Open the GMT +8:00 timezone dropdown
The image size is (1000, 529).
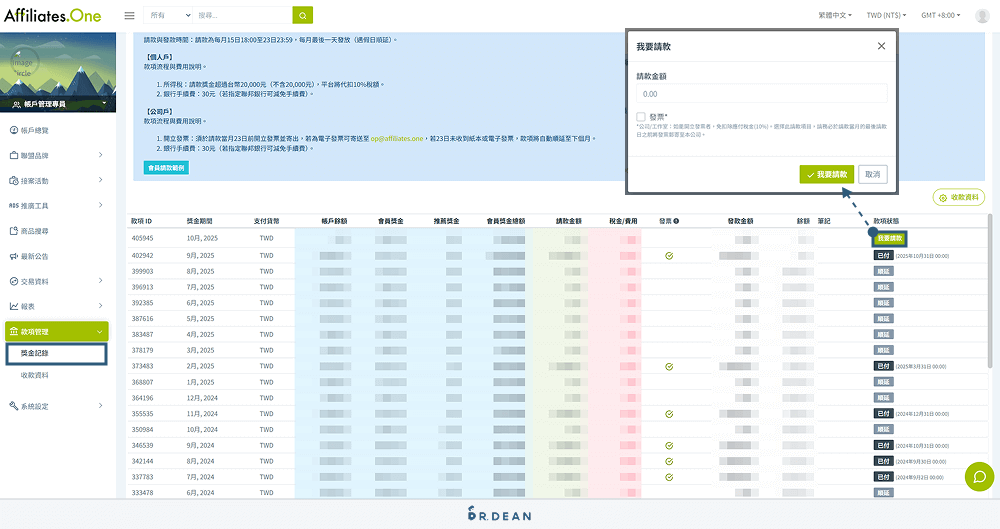941,15
